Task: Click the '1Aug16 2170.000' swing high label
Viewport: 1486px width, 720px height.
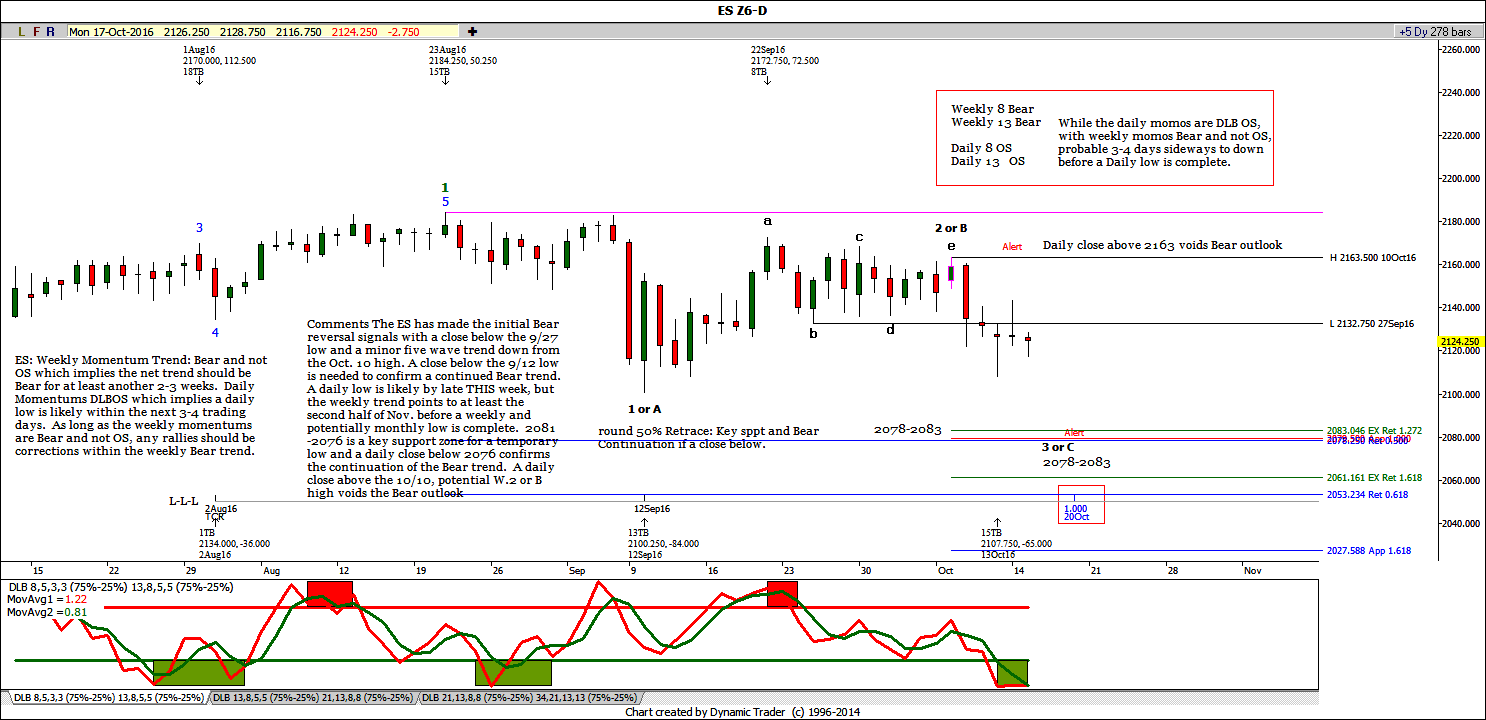Action: (x=219, y=60)
